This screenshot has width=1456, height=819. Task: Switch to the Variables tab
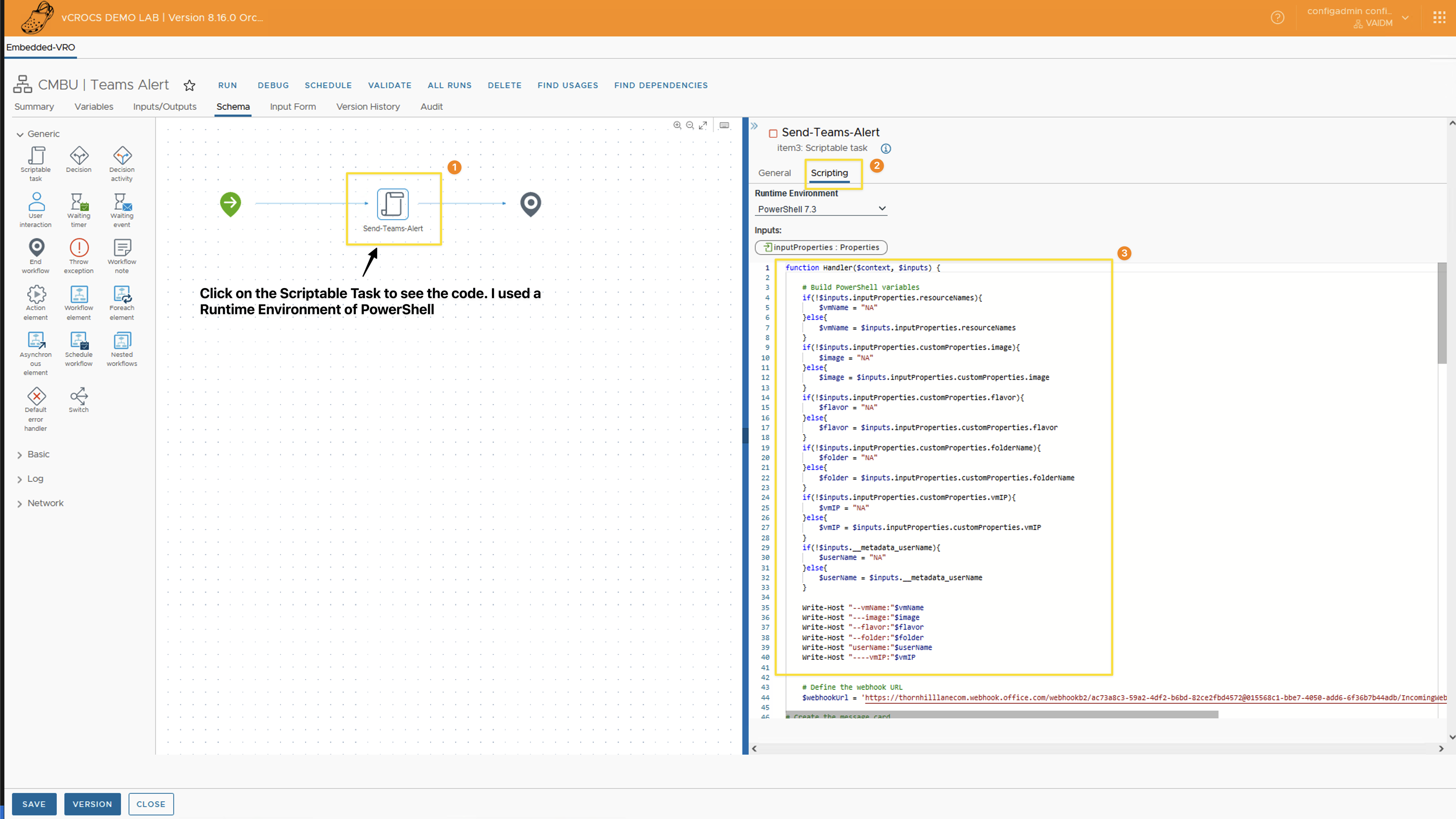tap(94, 107)
